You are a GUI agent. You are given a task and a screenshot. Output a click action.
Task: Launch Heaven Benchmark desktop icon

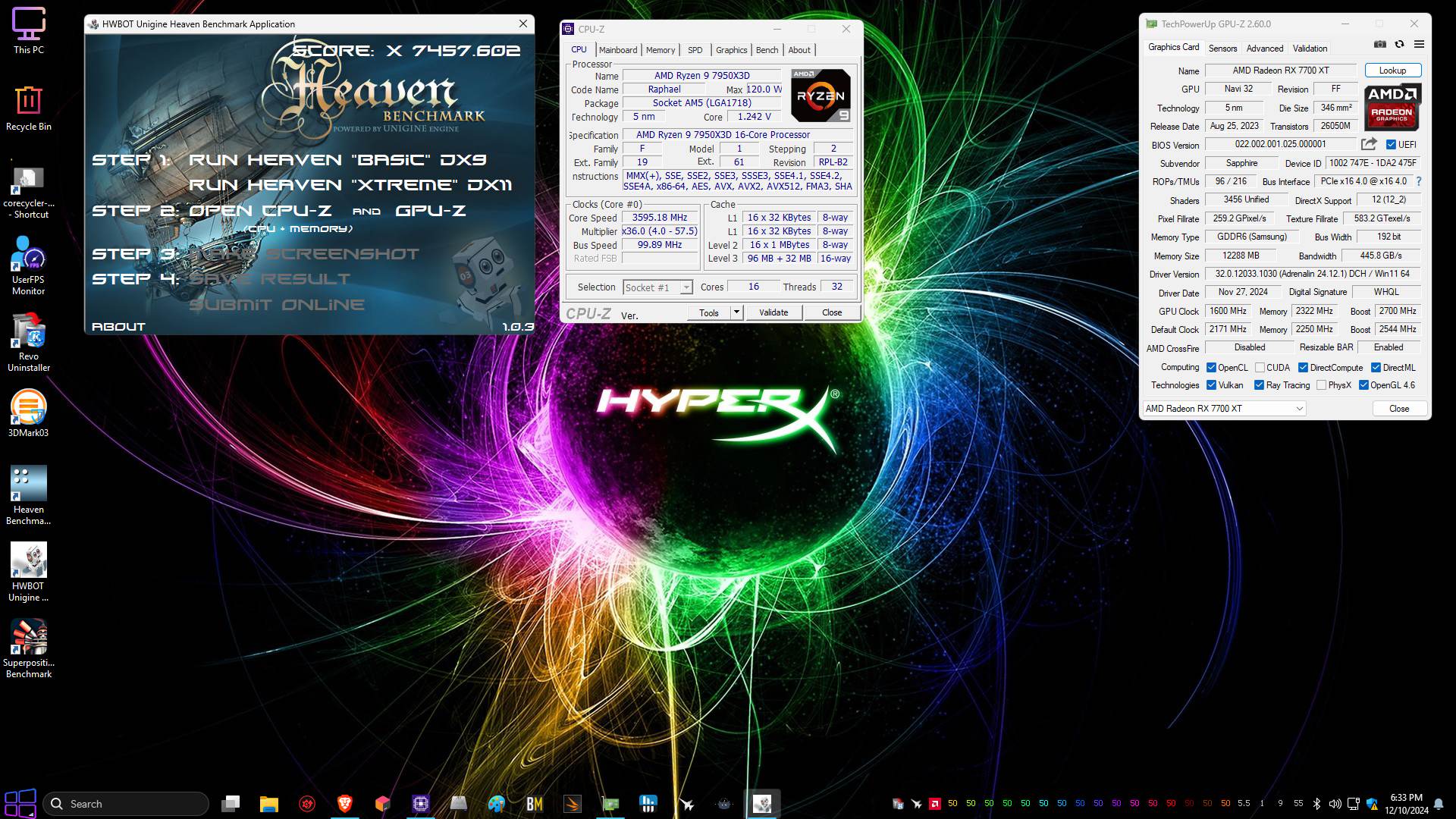[29, 495]
